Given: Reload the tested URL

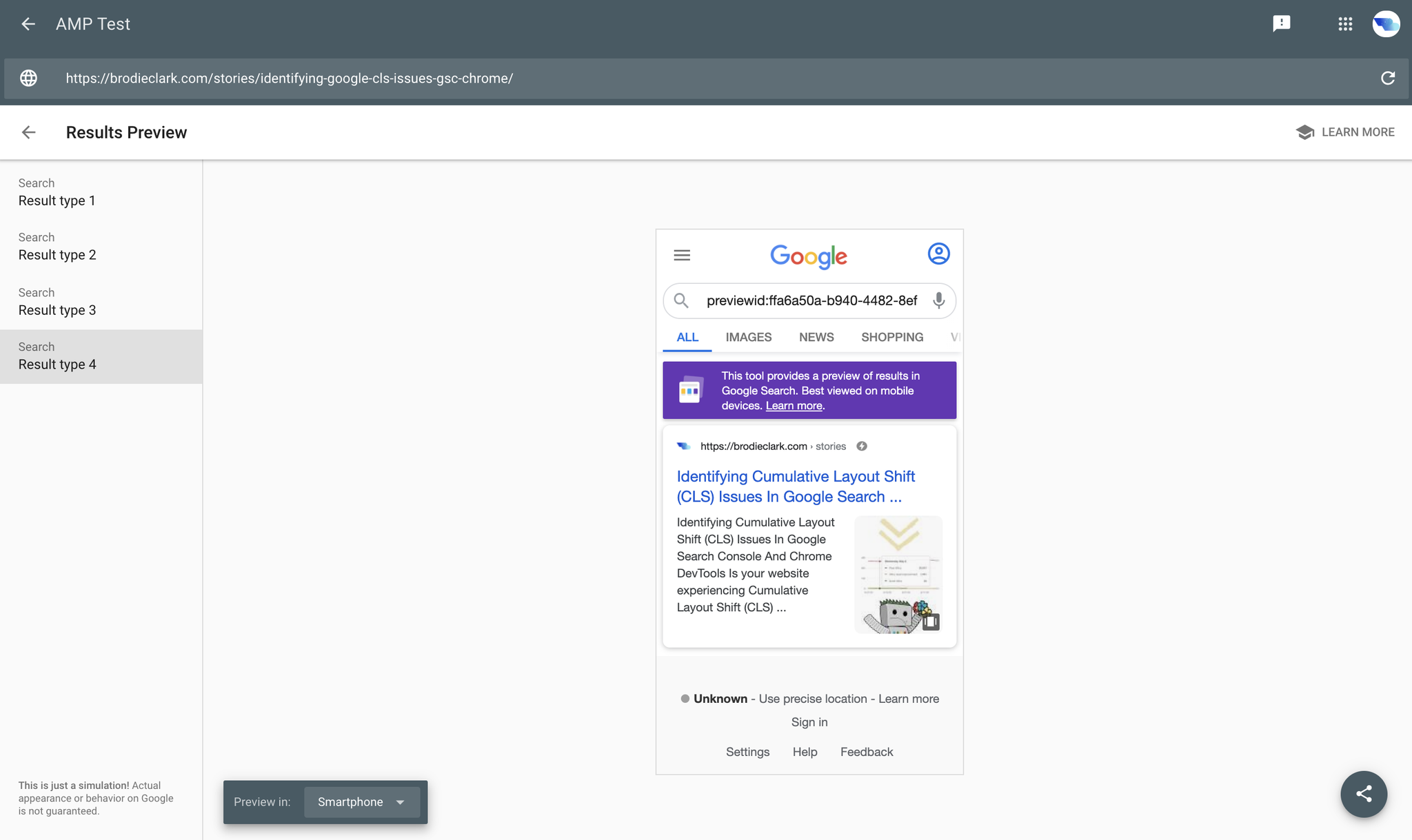Looking at the screenshot, I should tap(1388, 79).
